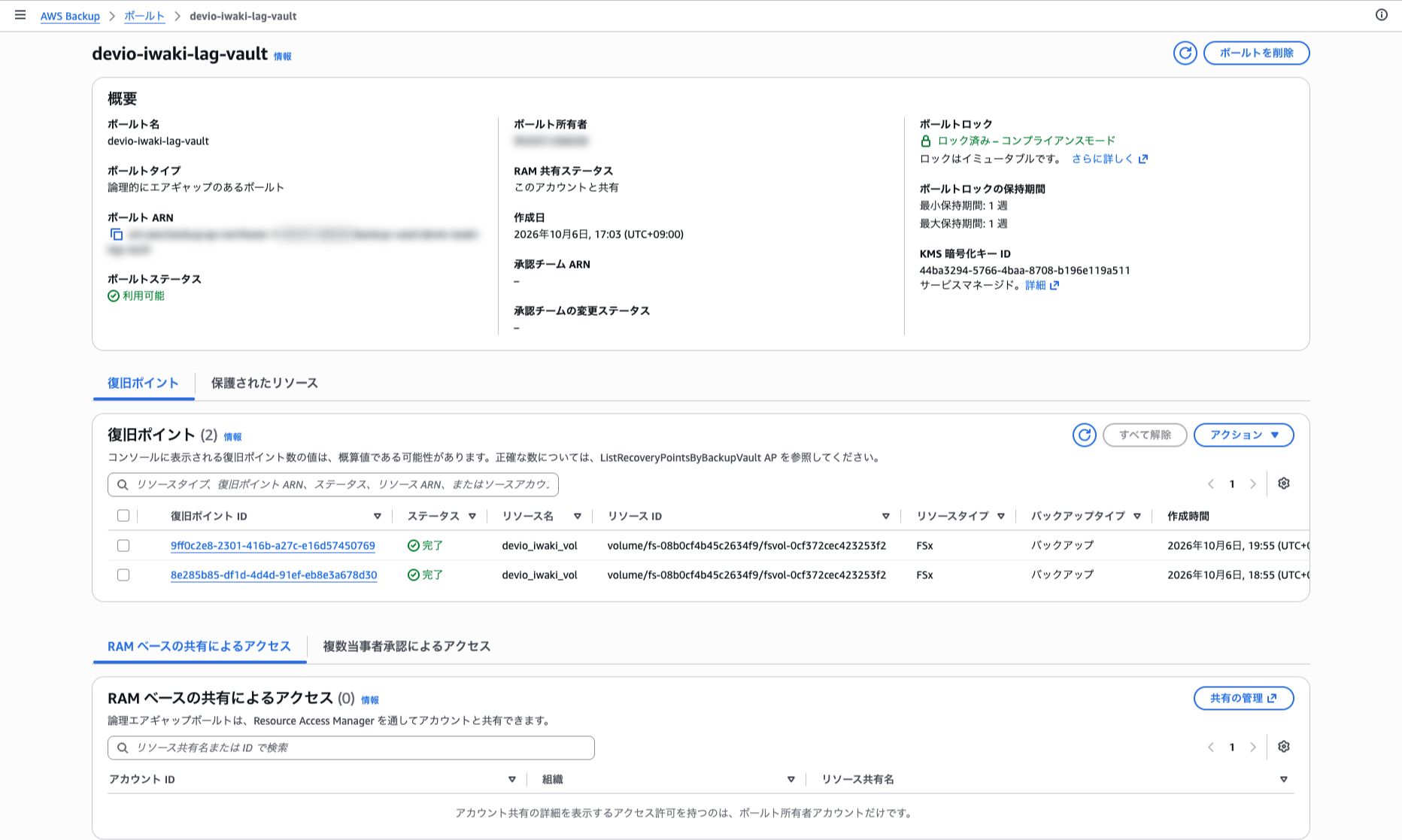Select all recovery points checkbox
Viewport: 1402px width, 840px height.
click(x=123, y=516)
